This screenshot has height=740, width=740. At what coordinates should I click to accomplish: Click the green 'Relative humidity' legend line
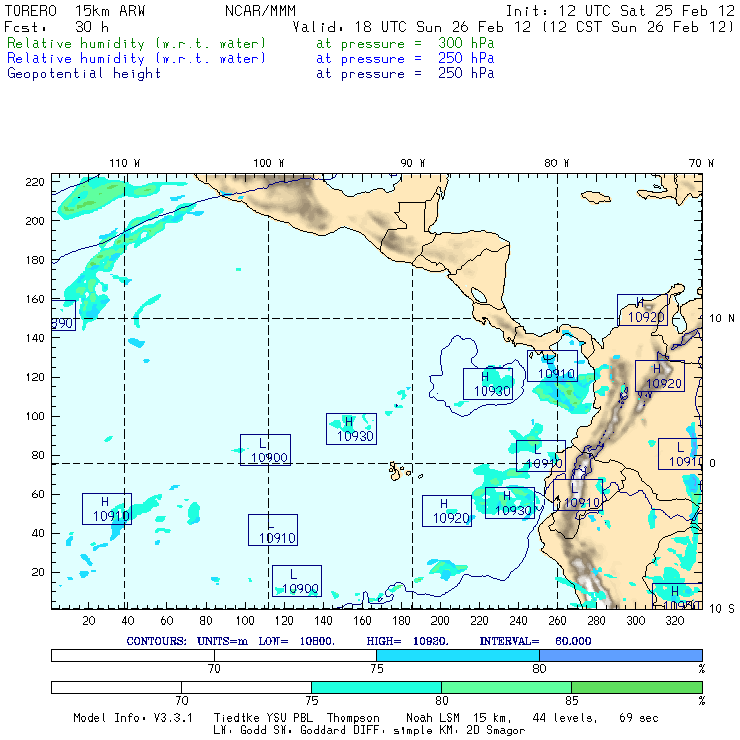pyautogui.click(x=250, y=43)
